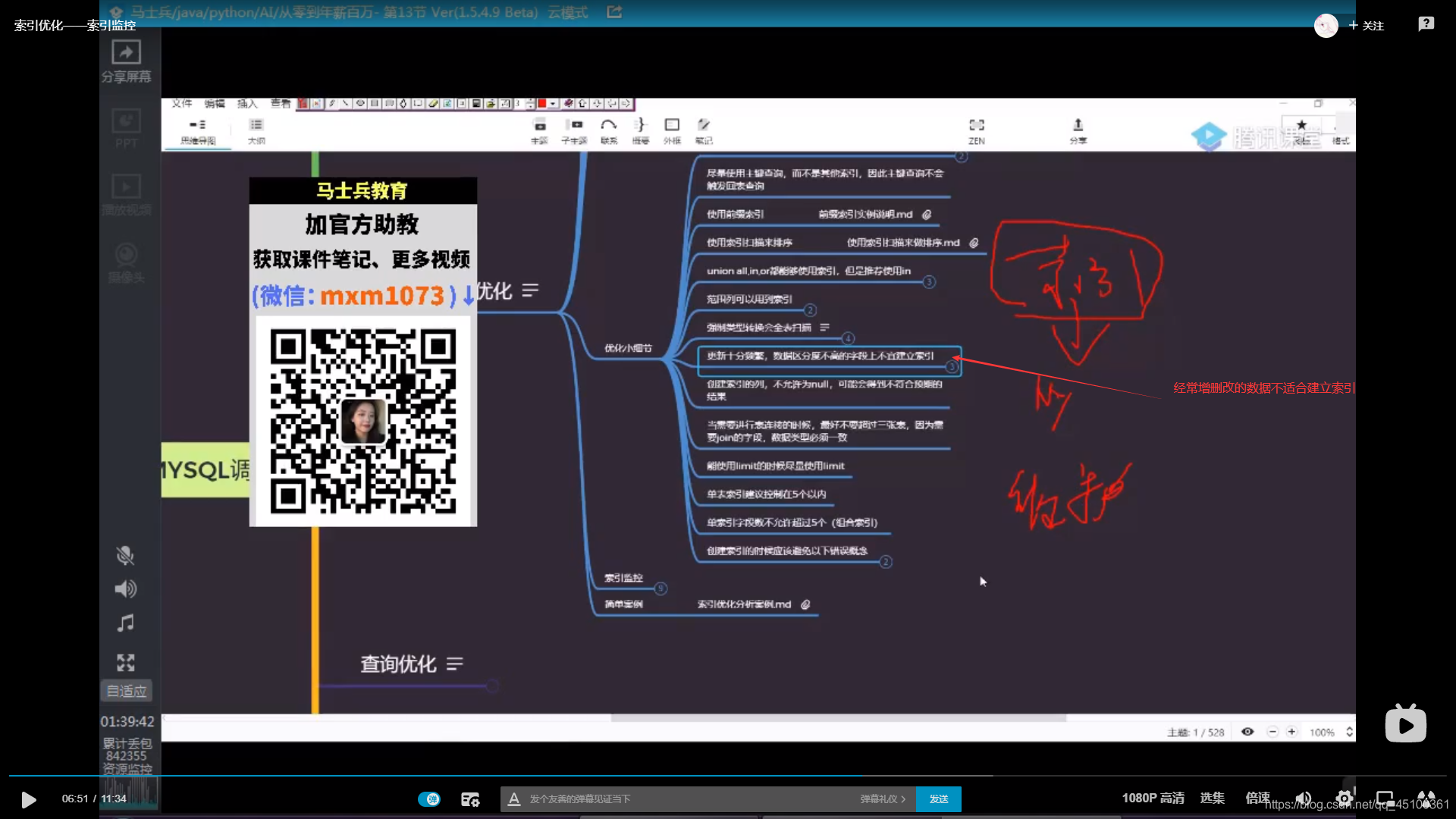The height and width of the screenshot is (819, 1456).
Task: Switch to 思维导图 mind map view
Action: click(198, 131)
